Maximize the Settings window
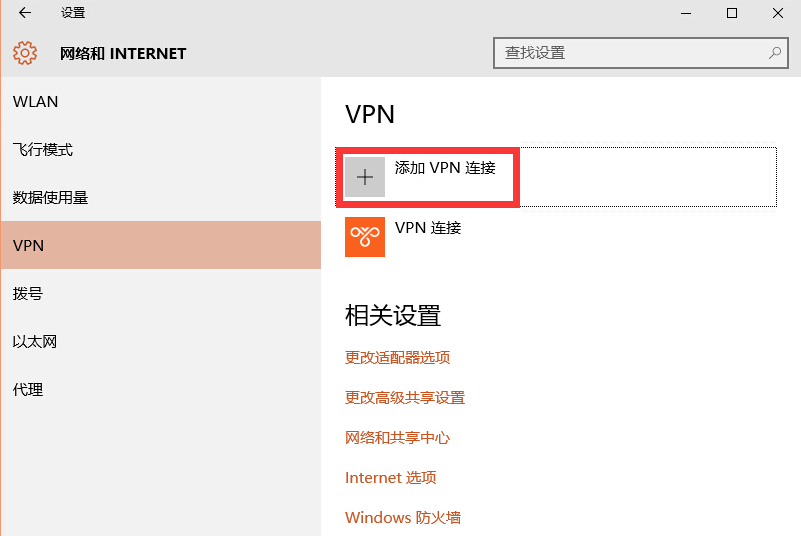The image size is (801, 536). pos(732,13)
